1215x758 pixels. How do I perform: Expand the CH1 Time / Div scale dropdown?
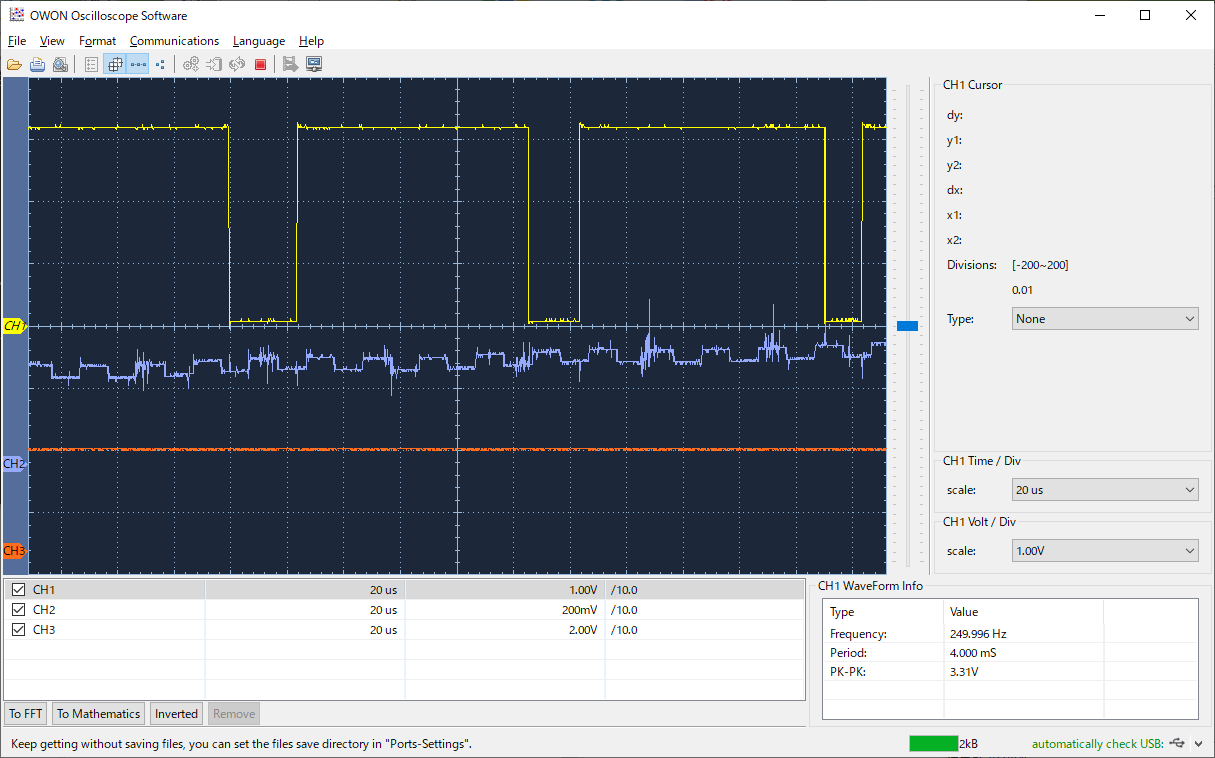(1104, 490)
